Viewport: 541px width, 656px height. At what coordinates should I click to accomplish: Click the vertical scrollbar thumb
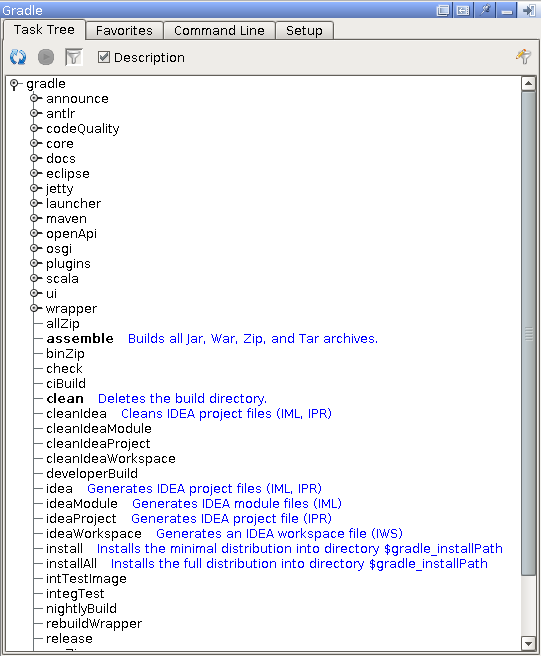click(528, 333)
